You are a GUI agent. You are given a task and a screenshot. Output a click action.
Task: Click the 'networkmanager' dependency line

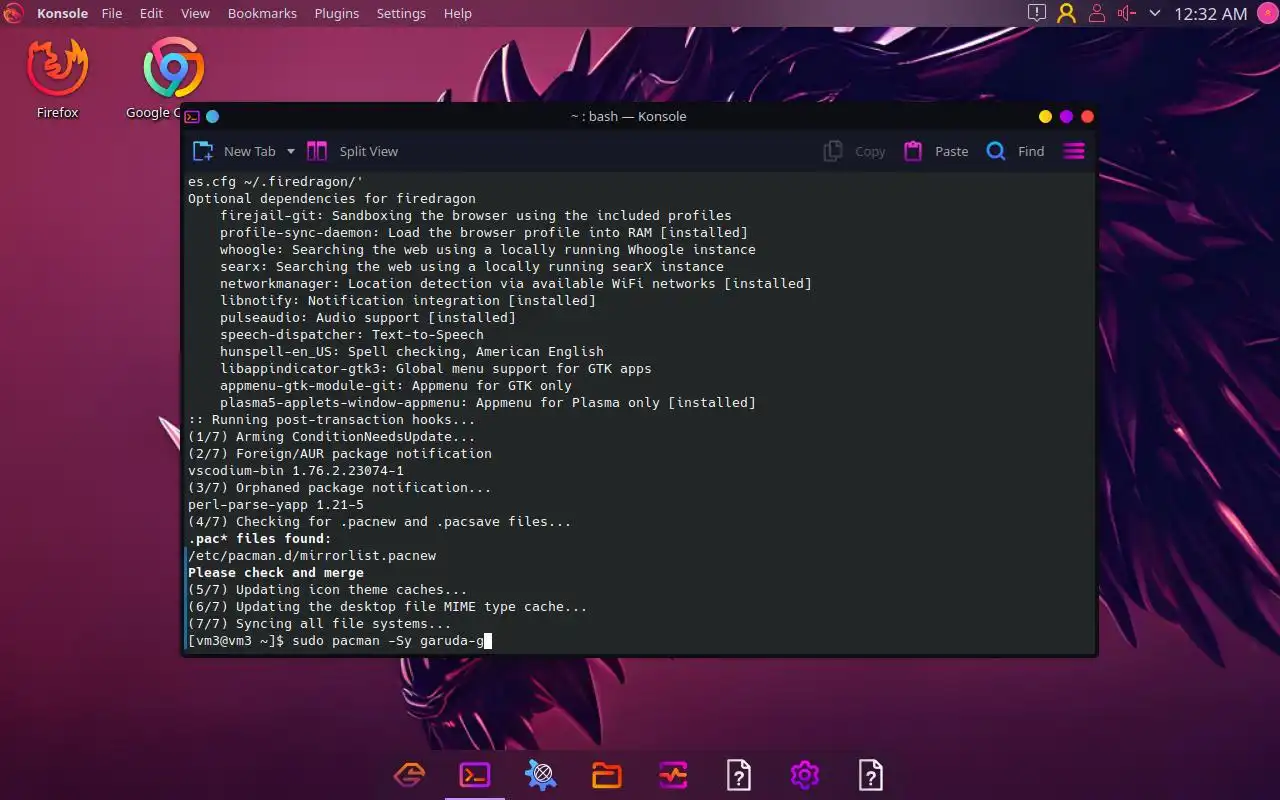click(x=516, y=283)
